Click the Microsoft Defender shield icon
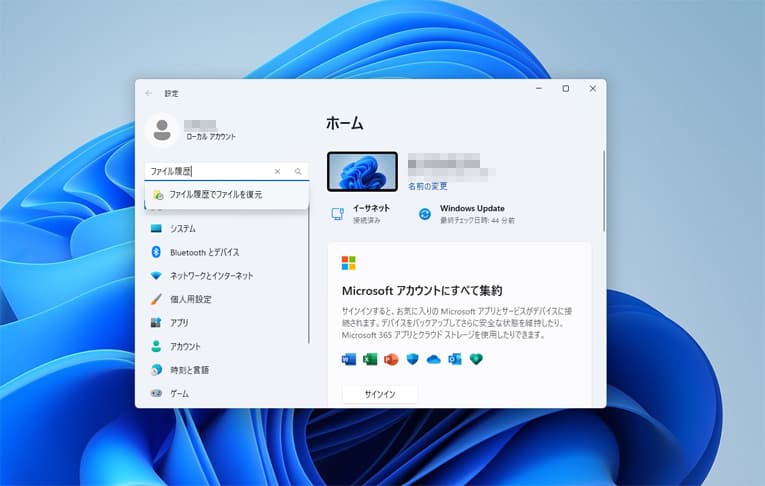765x486 pixels. pos(412,359)
